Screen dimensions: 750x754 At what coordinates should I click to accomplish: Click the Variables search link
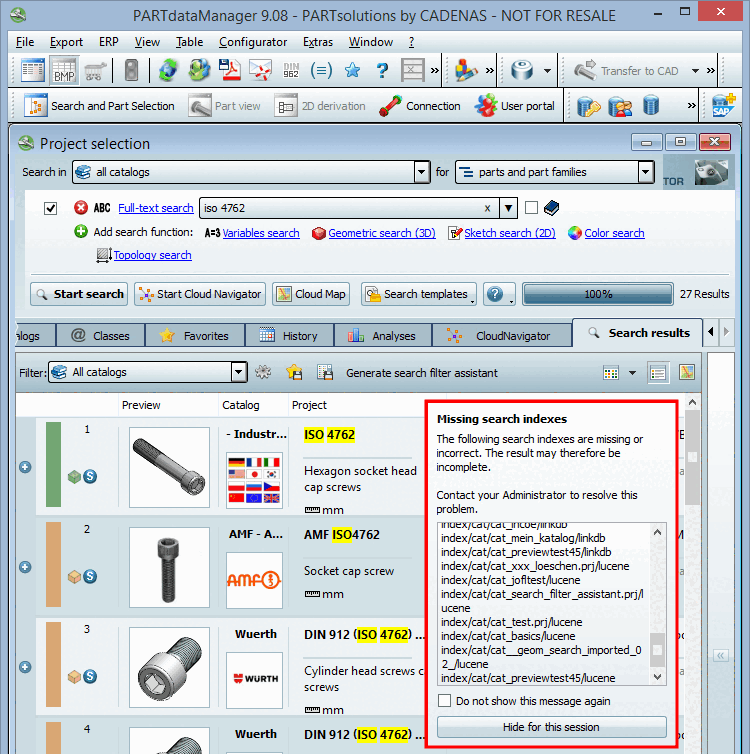(261, 233)
